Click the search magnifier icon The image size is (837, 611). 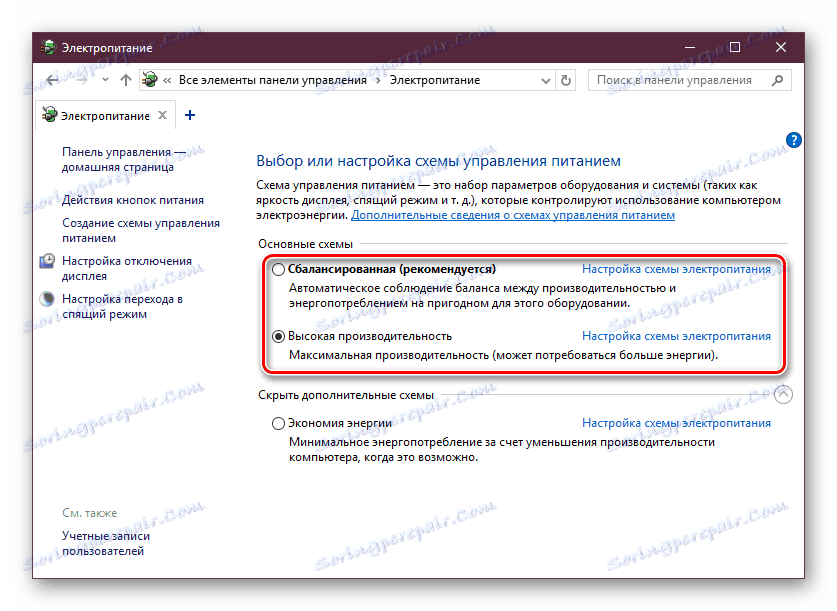(777, 80)
